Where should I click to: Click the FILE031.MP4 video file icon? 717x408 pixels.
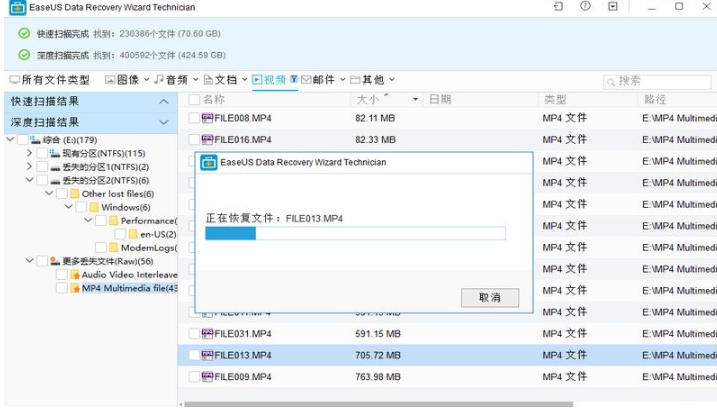coord(208,333)
